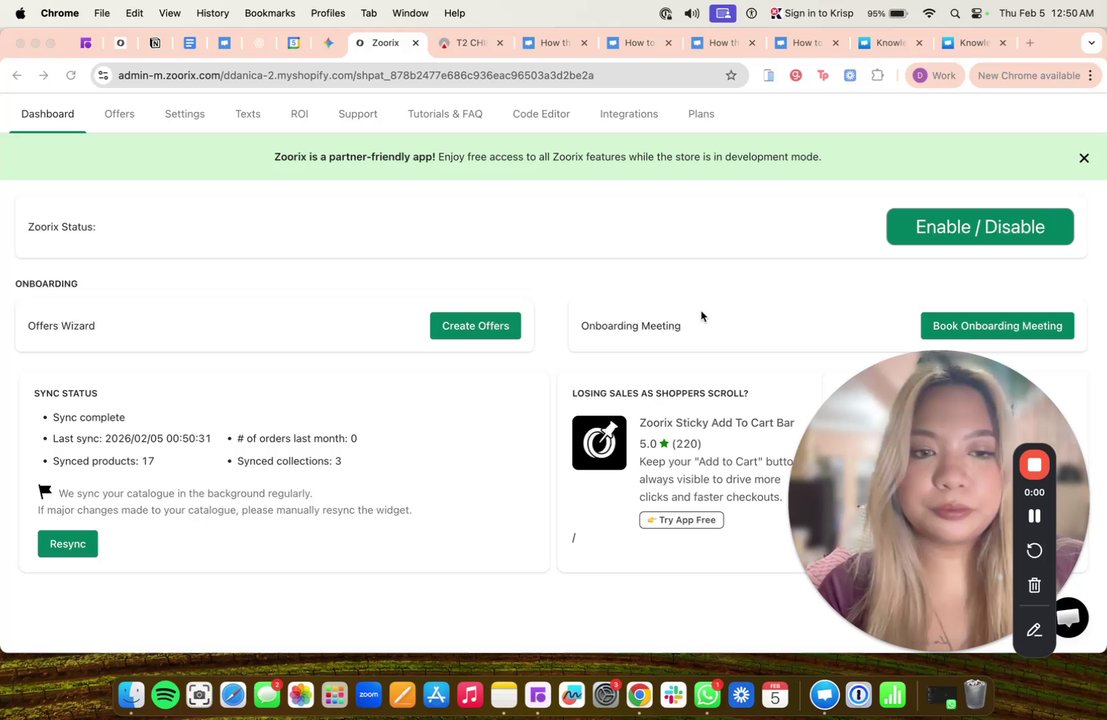Switch to the Support tab
The width and height of the screenshot is (1107, 720).
[x=357, y=114]
